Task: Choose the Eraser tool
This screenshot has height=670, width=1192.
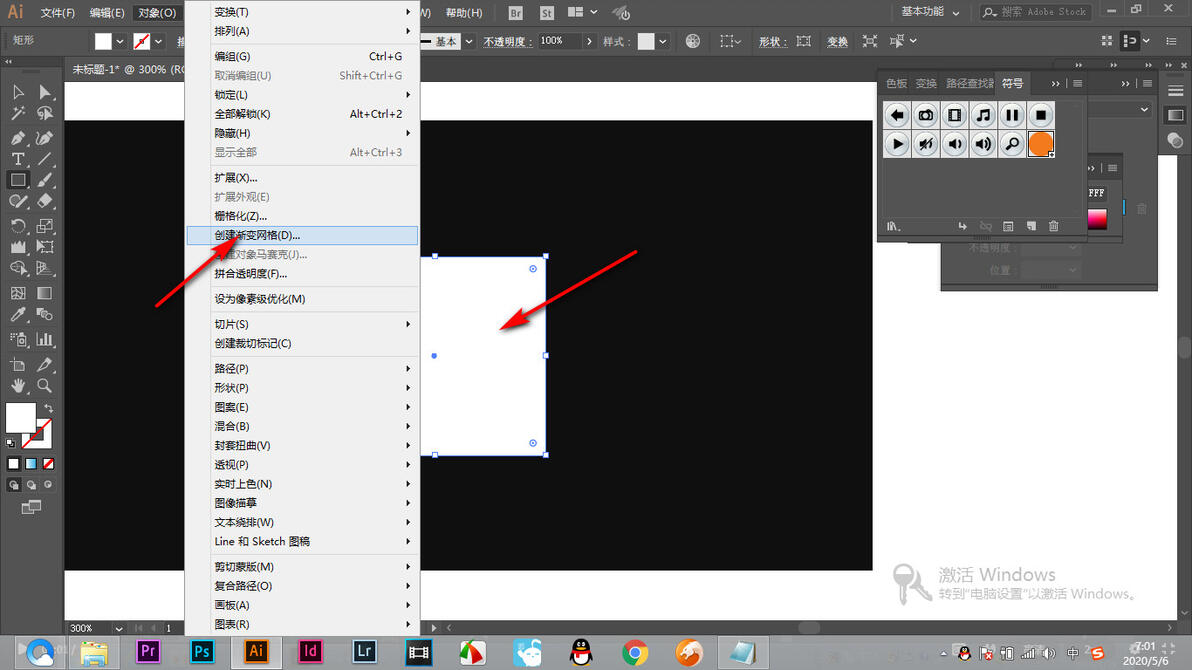Action: point(45,202)
